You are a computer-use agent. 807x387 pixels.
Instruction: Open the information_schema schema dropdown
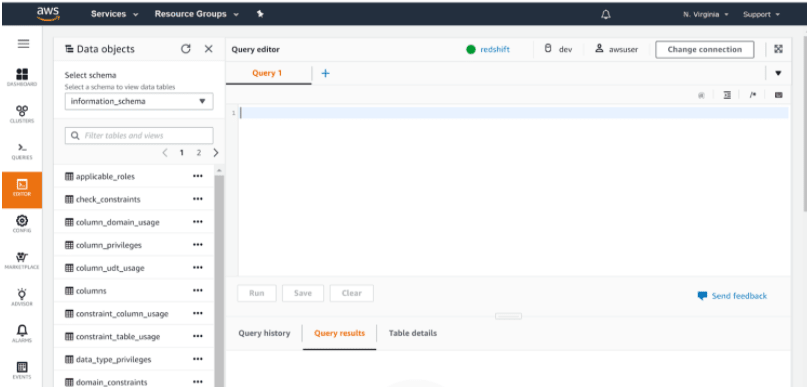(139, 101)
